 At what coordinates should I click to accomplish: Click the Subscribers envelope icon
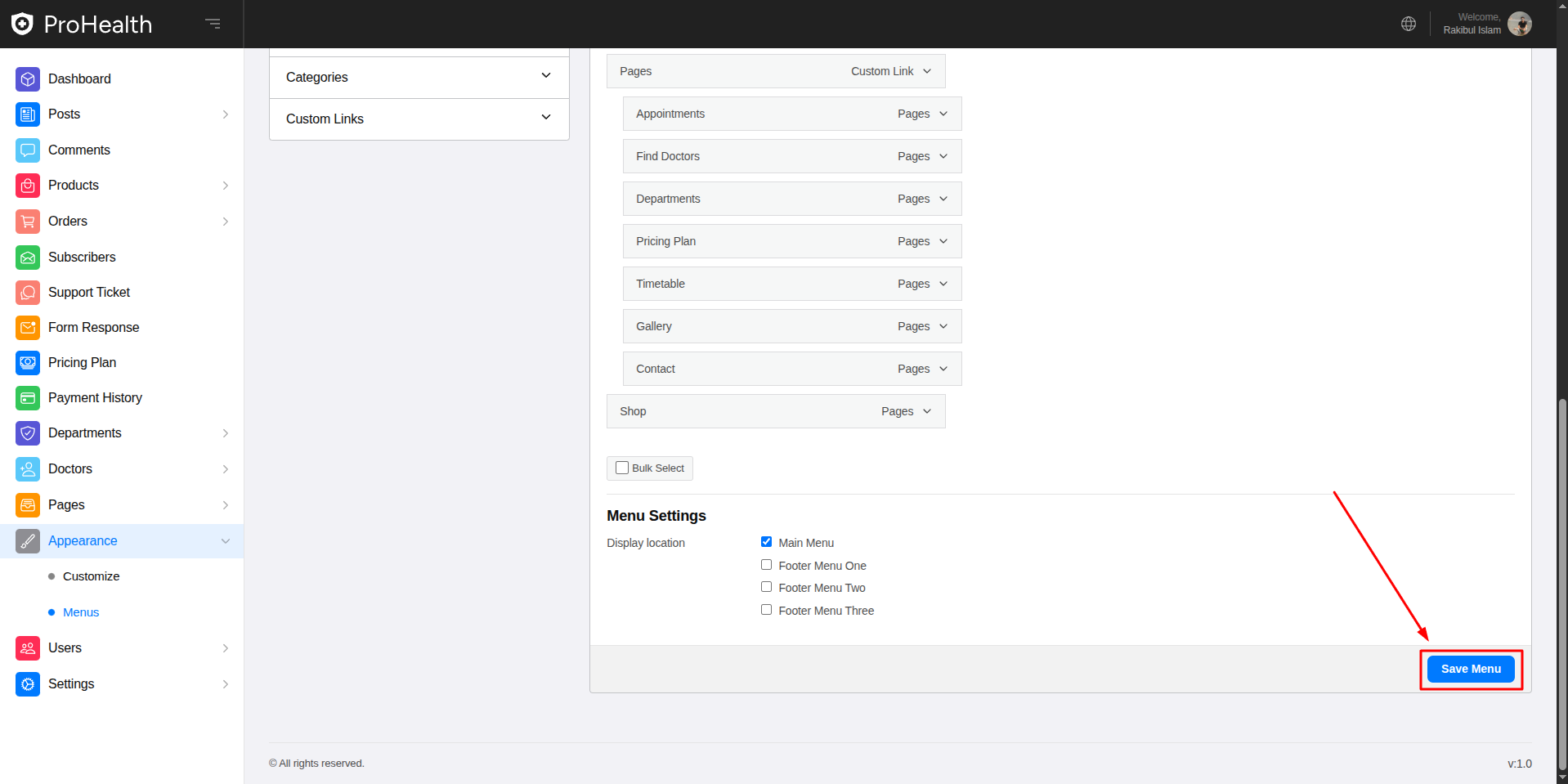pos(28,258)
